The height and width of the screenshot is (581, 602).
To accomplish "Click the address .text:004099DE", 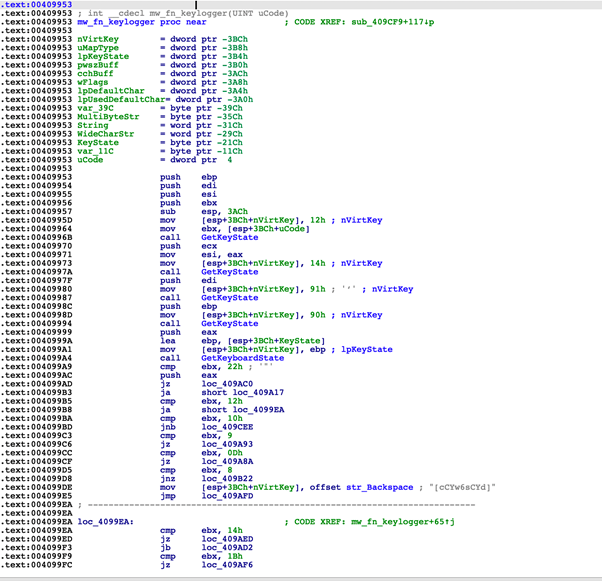I will pyautogui.click(x=36, y=487).
